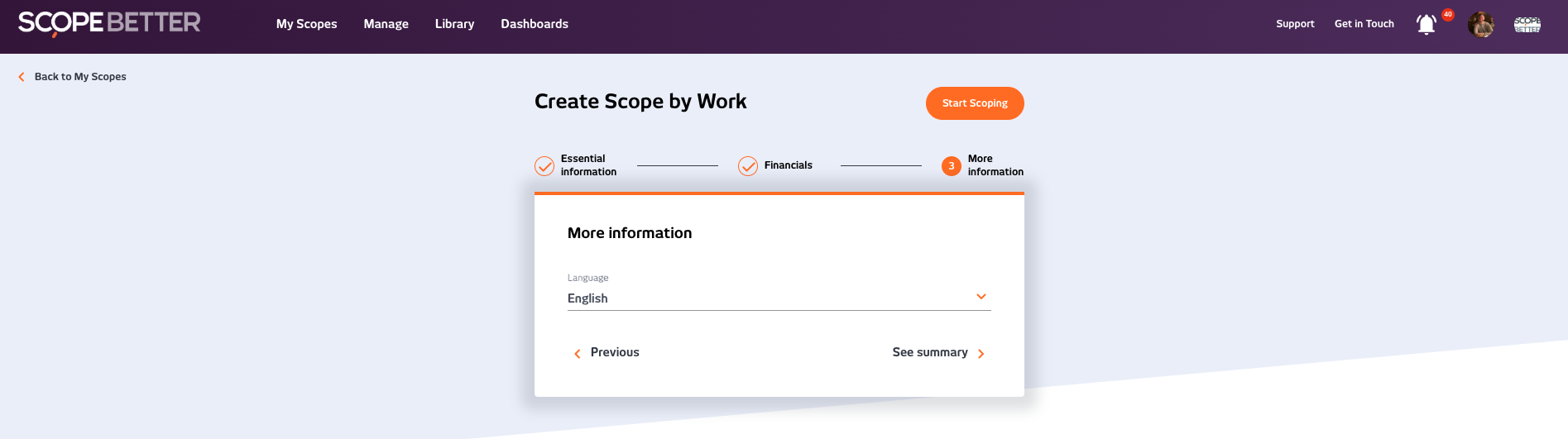Open the user profile avatar
This screenshot has width=1568, height=439.
[1480, 25]
